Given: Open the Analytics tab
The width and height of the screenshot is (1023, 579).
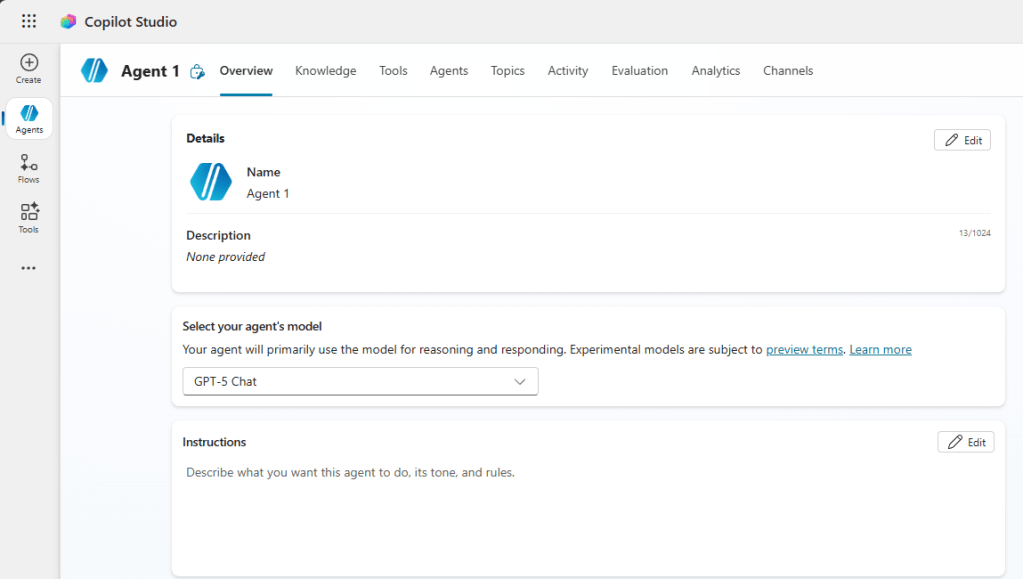Looking at the screenshot, I should point(715,71).
